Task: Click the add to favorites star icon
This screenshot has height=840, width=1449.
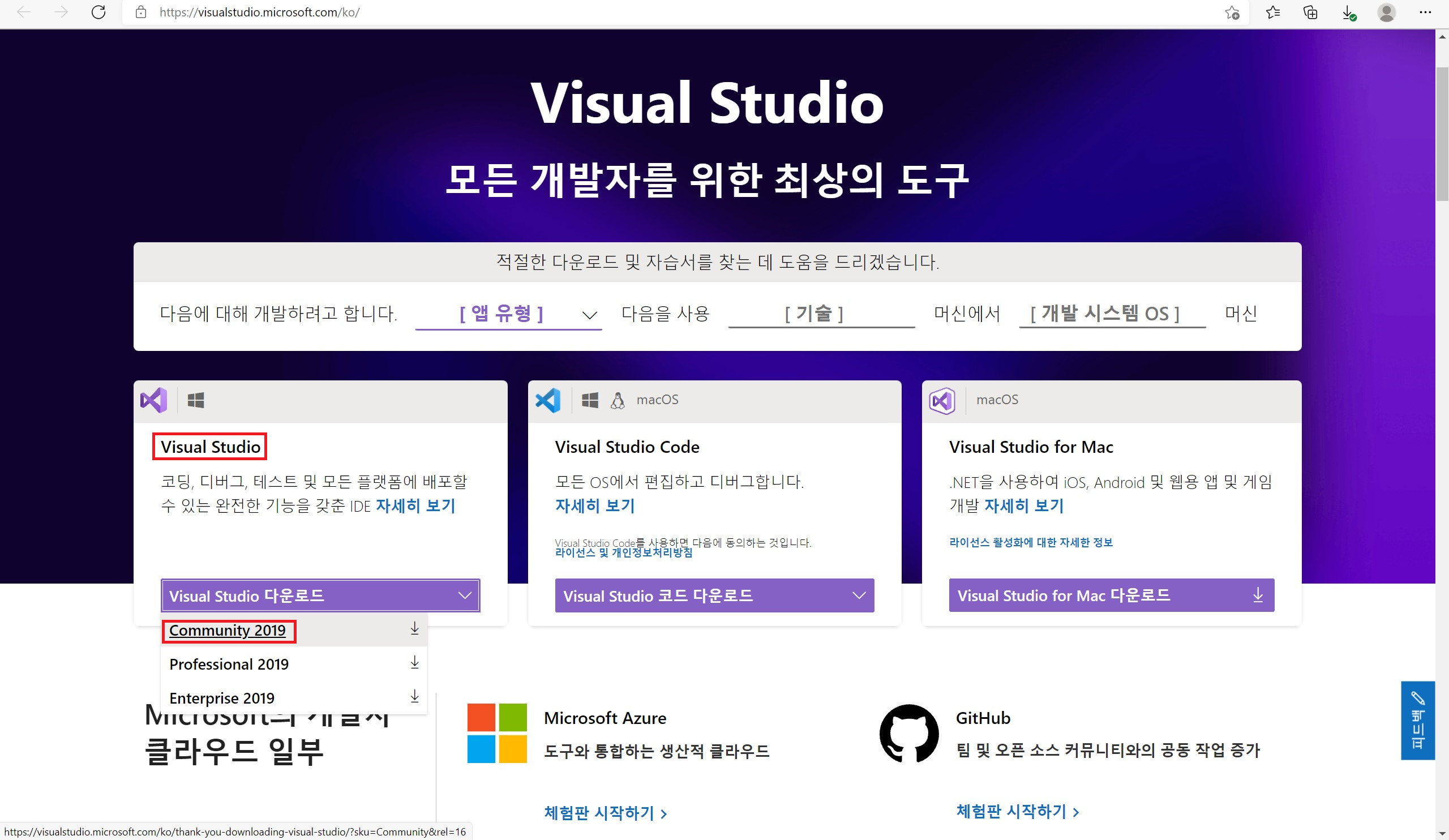Action: click(x=1232, y=12)
